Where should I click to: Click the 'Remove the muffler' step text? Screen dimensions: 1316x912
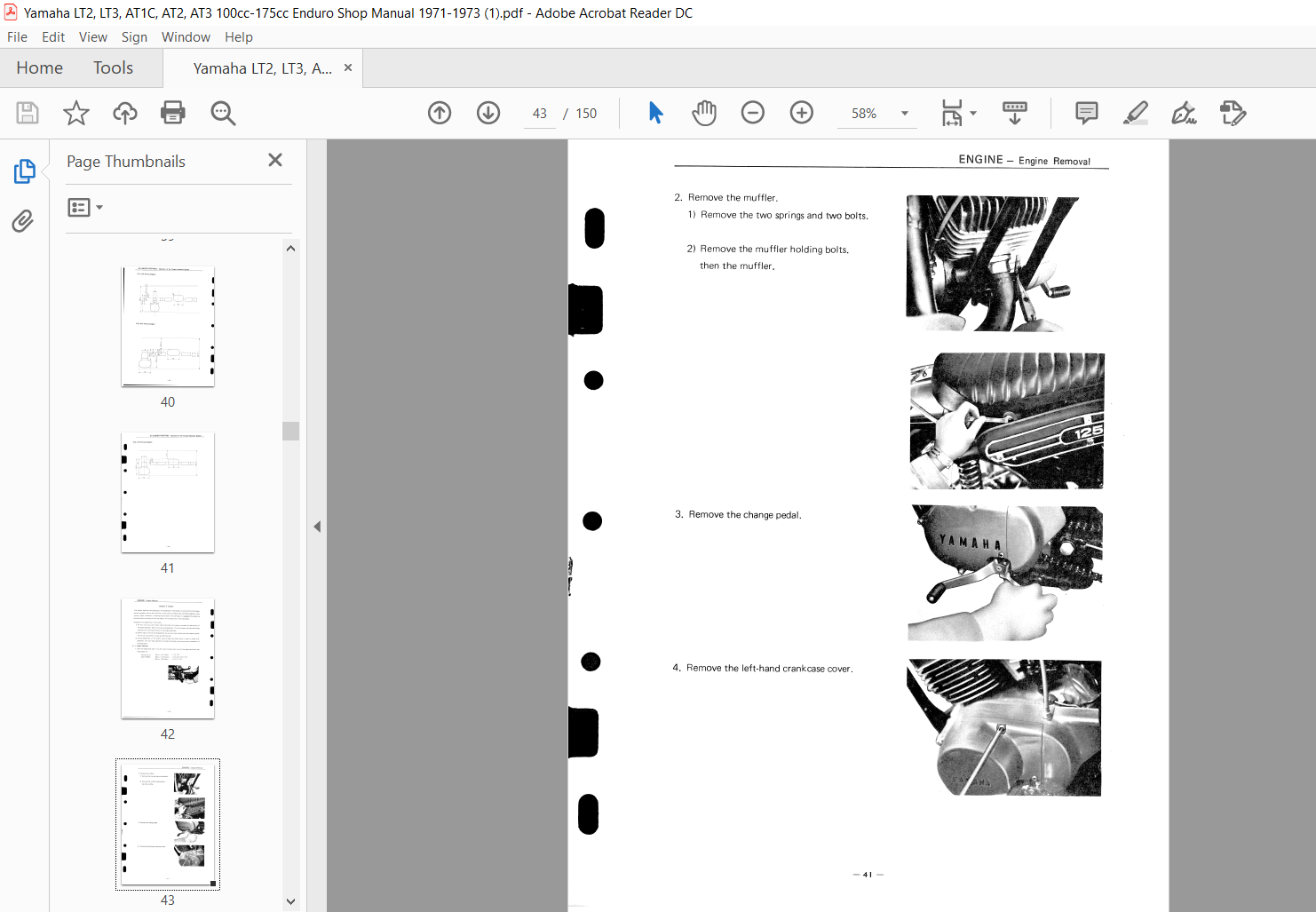click(x=733, y=198)
